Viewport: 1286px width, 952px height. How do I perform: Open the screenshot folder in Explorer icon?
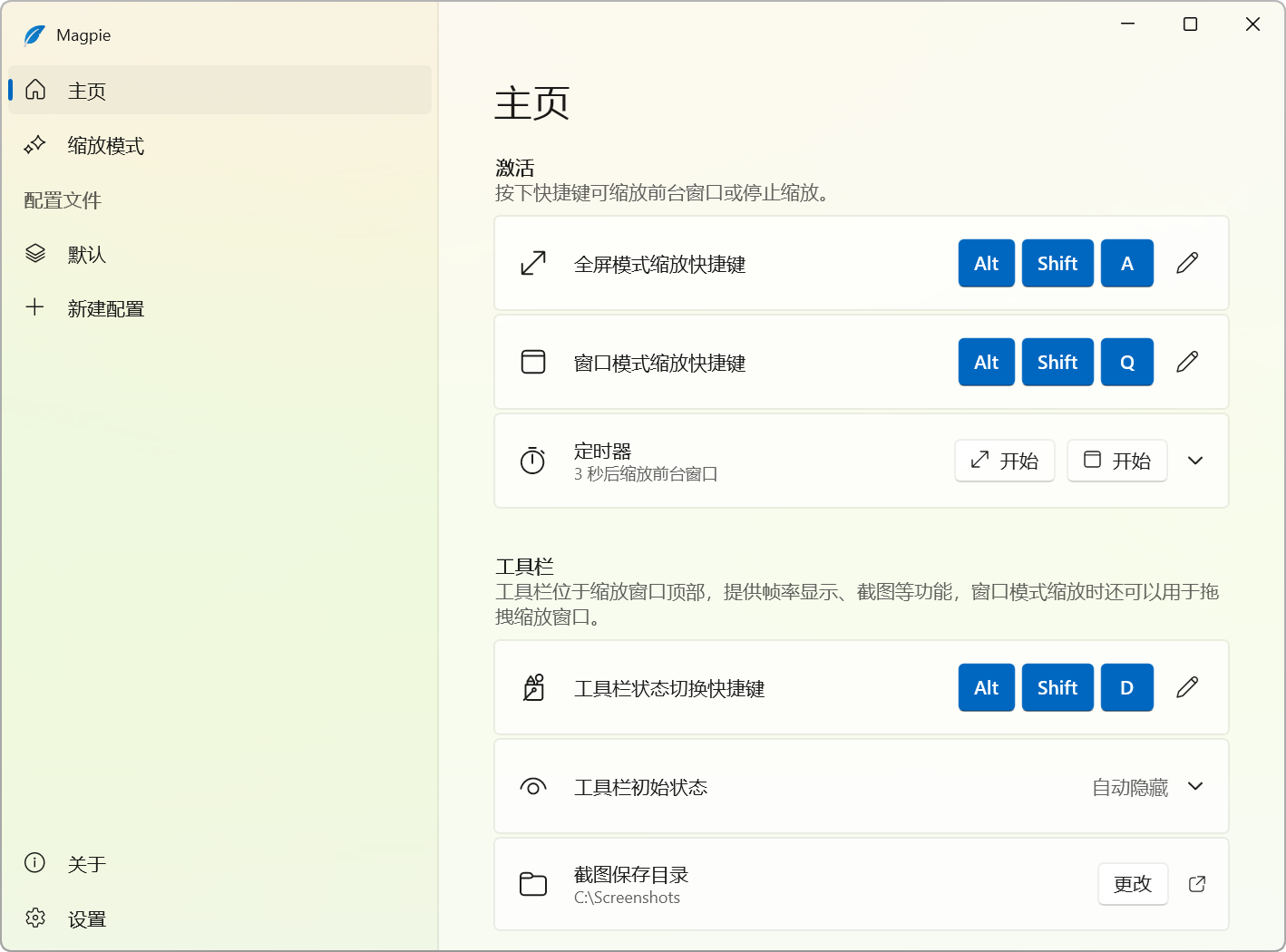(1197, 884)
